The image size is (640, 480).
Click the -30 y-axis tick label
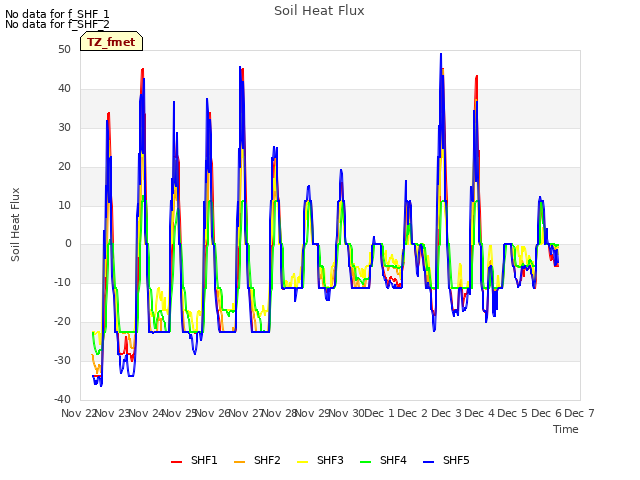62,360
